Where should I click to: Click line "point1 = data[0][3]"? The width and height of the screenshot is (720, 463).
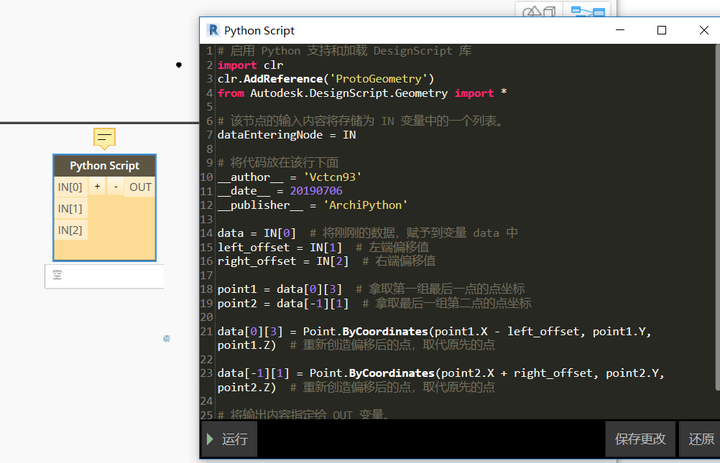click(x=280, y=289)
